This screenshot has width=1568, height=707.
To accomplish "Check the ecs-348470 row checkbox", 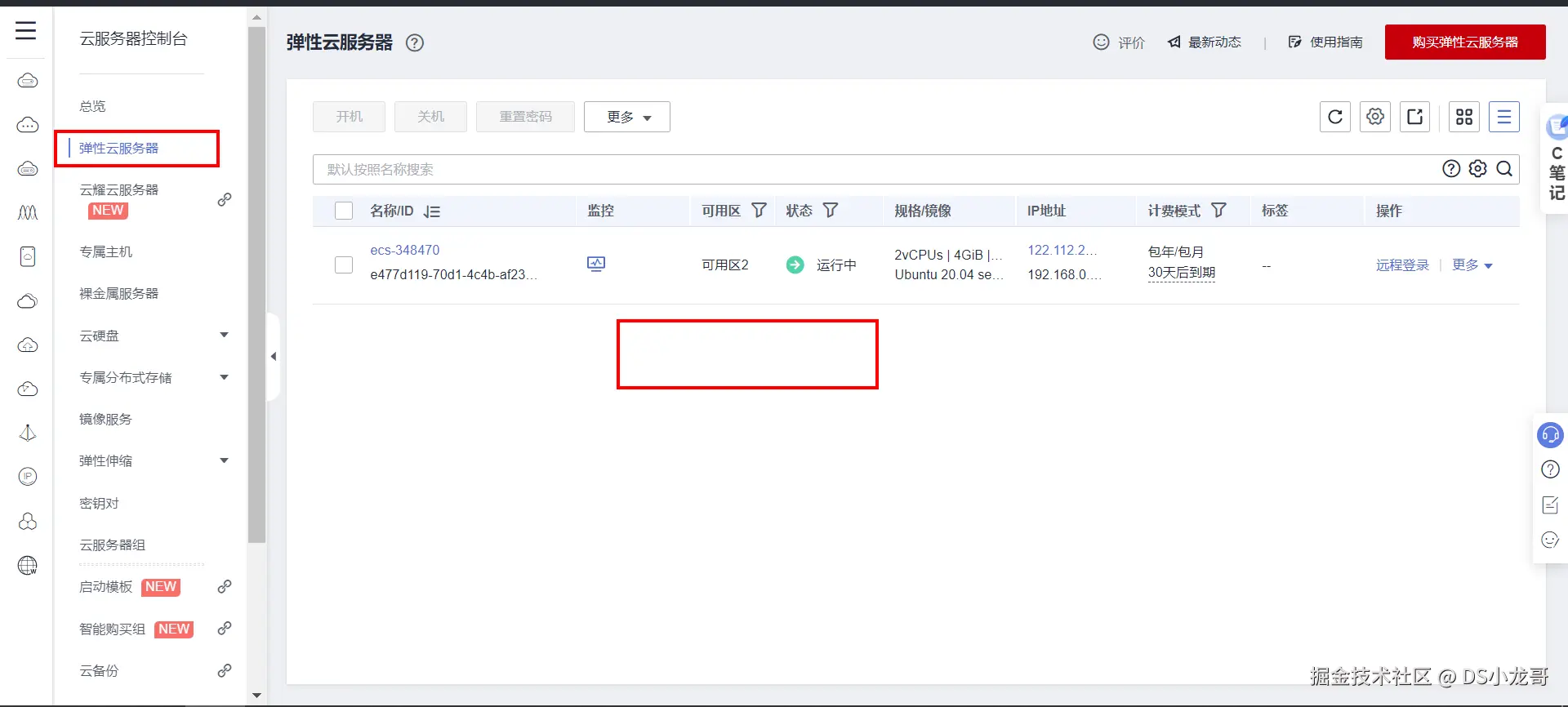I will 344,265.
